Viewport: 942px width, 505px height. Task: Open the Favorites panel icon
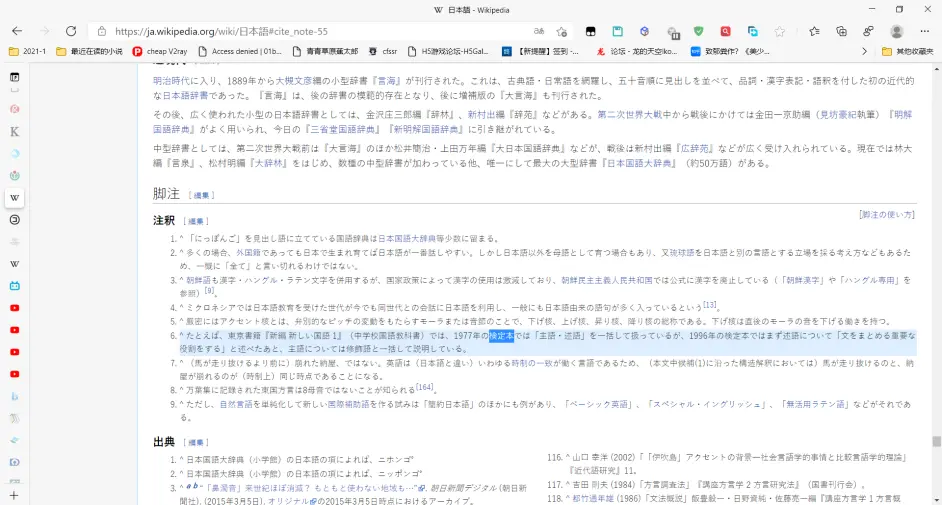pyautogui.click(x=814, y=31)
